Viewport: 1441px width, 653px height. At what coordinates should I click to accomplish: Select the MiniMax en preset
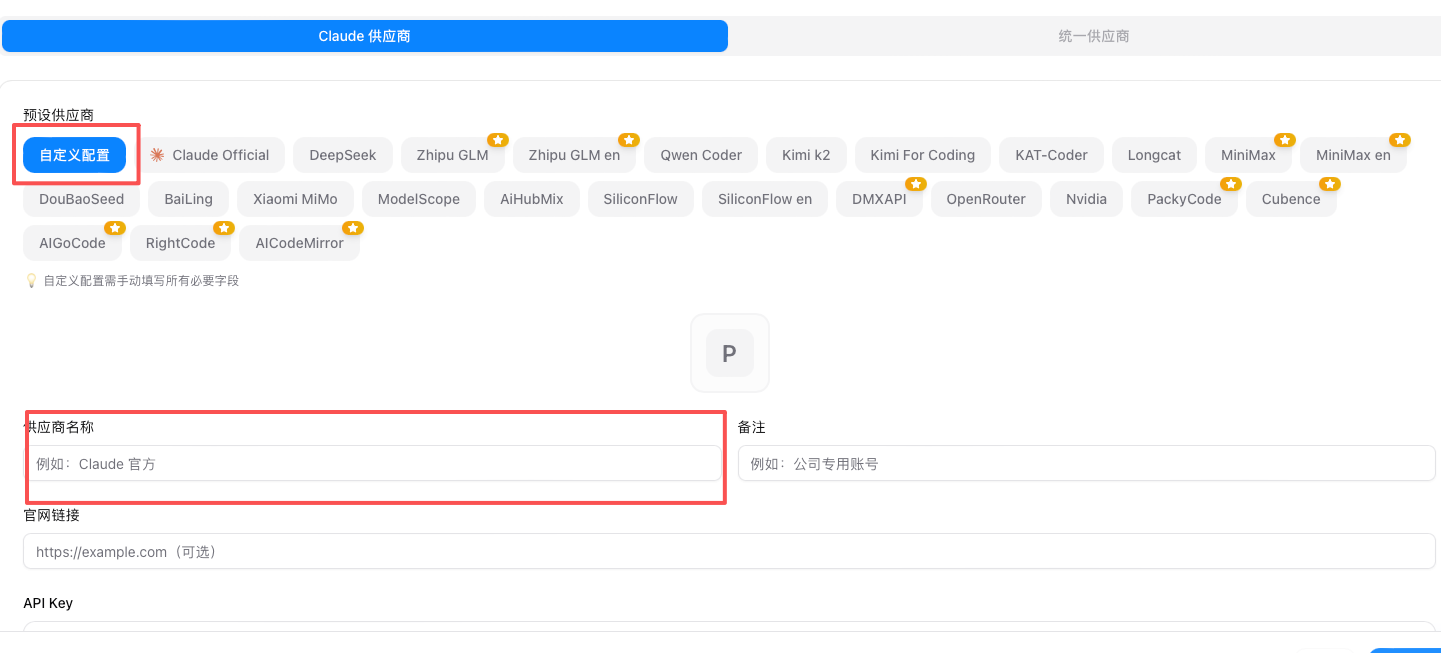click(x=1353, y=155)
